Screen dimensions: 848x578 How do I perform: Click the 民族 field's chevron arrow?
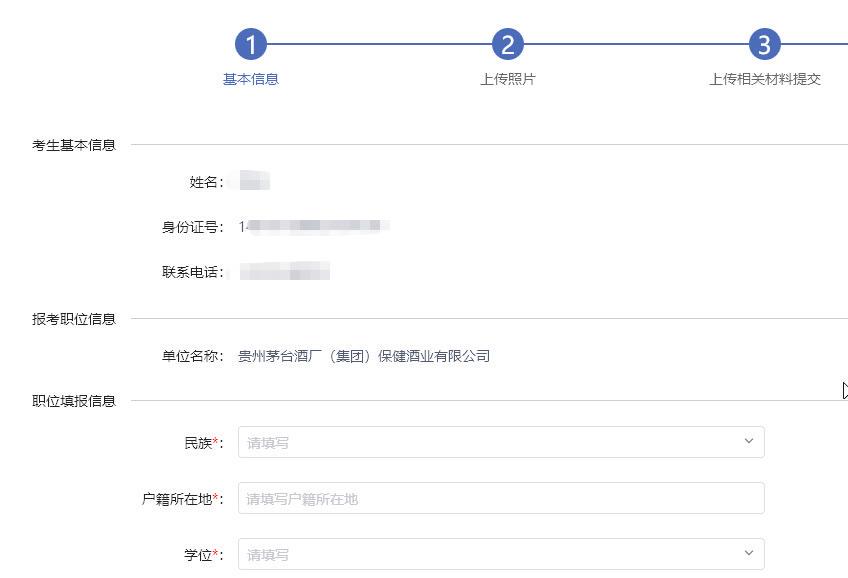748,442
